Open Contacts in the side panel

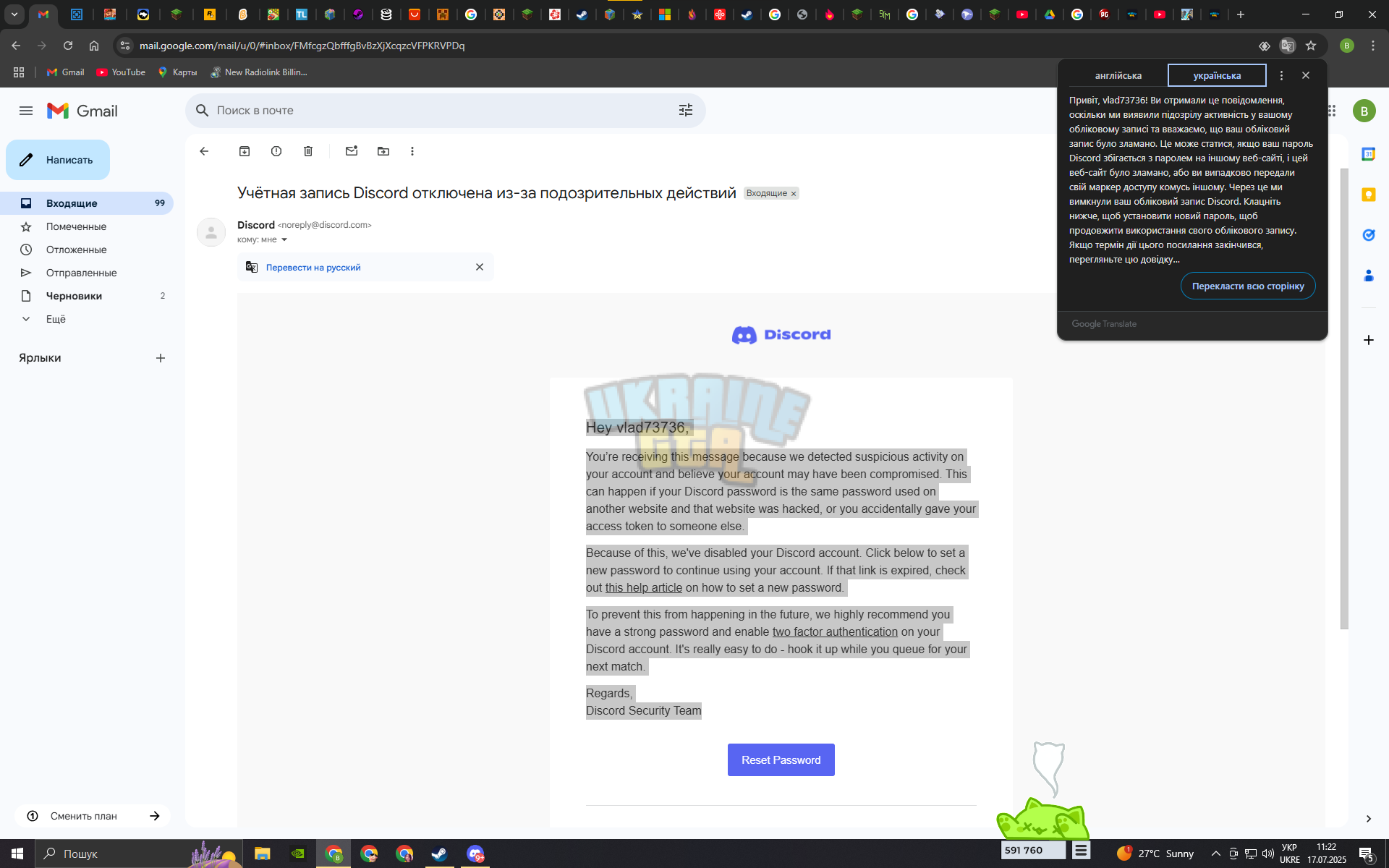[x=1368, y=276]
